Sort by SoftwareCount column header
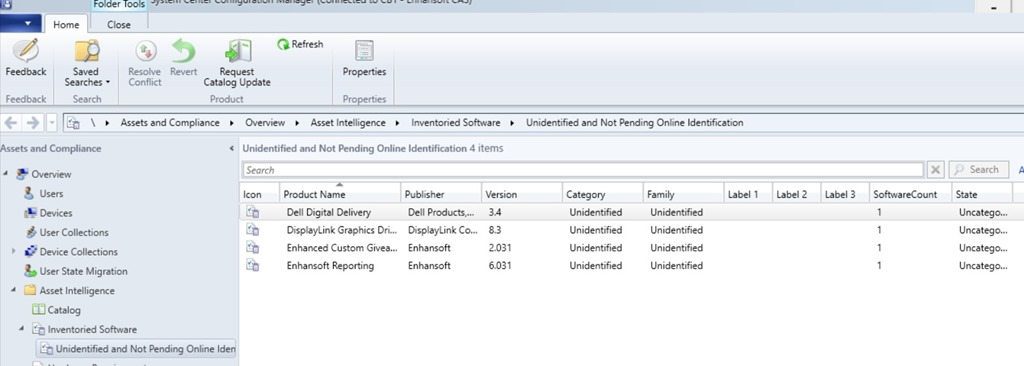 [910, 194]
